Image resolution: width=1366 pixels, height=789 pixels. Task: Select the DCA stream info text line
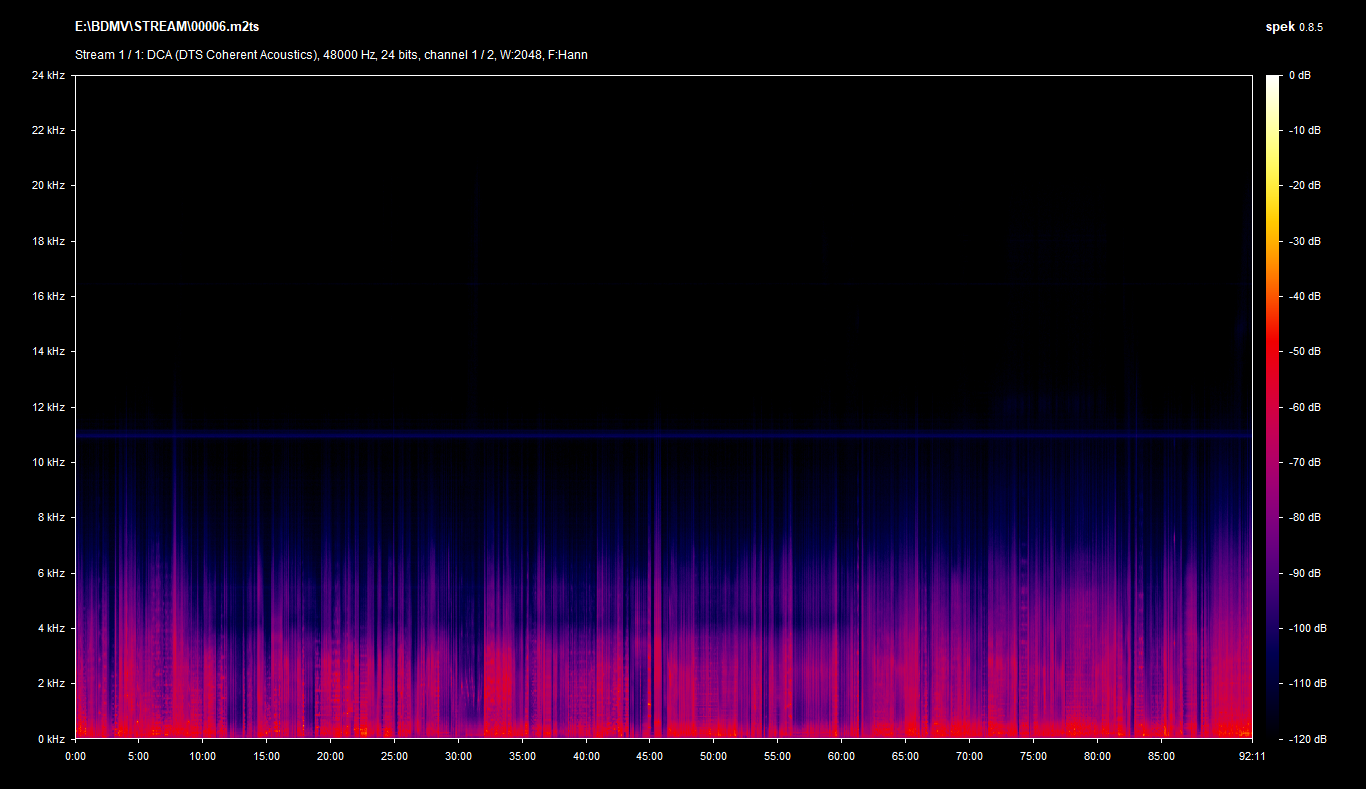pyautogui.click(x=331, y=55)
